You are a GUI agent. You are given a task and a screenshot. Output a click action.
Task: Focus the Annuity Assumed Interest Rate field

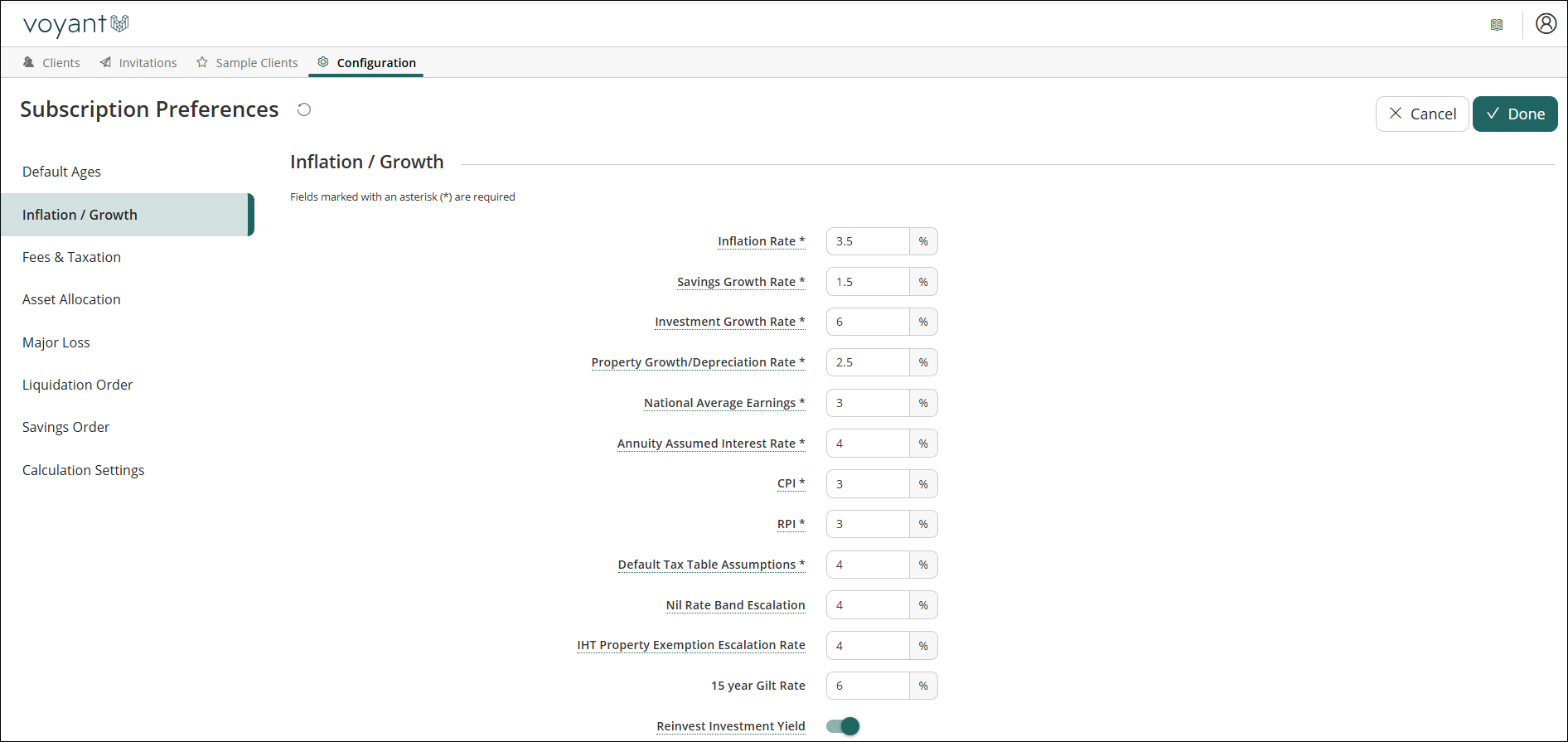click(x=868, y=444)
